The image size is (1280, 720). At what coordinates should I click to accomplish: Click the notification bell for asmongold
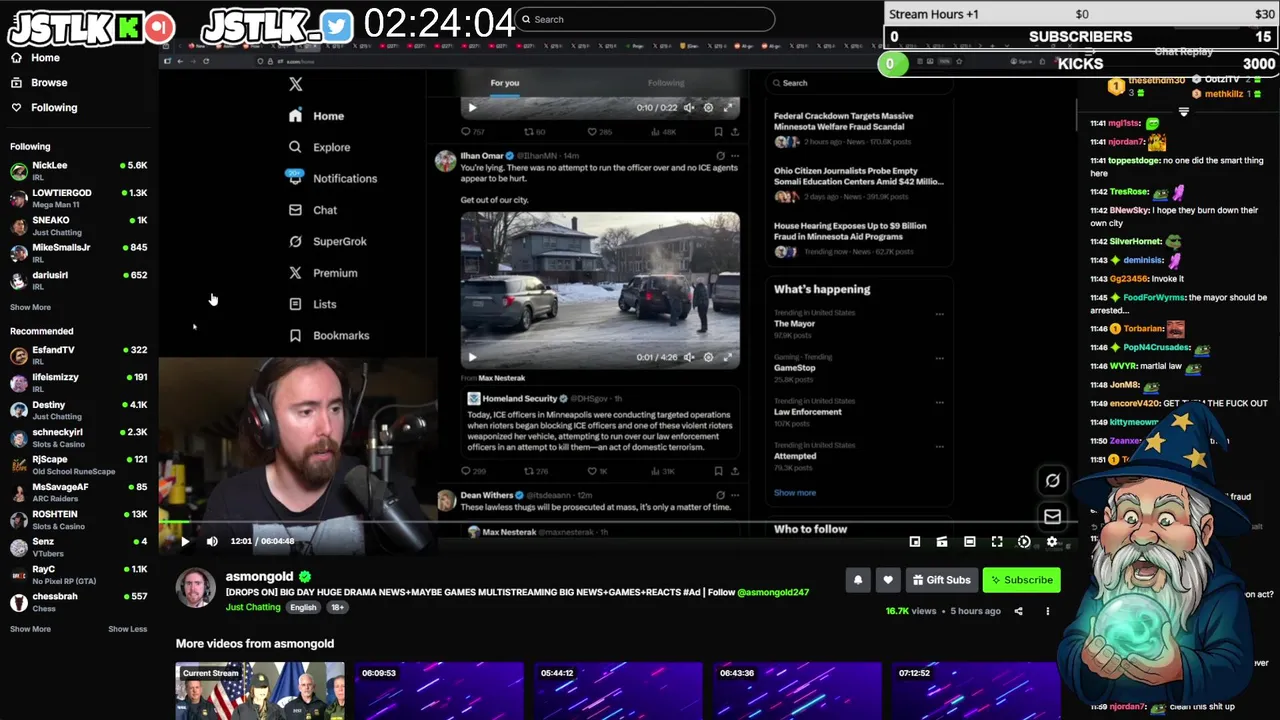click(x=858, y=580)
